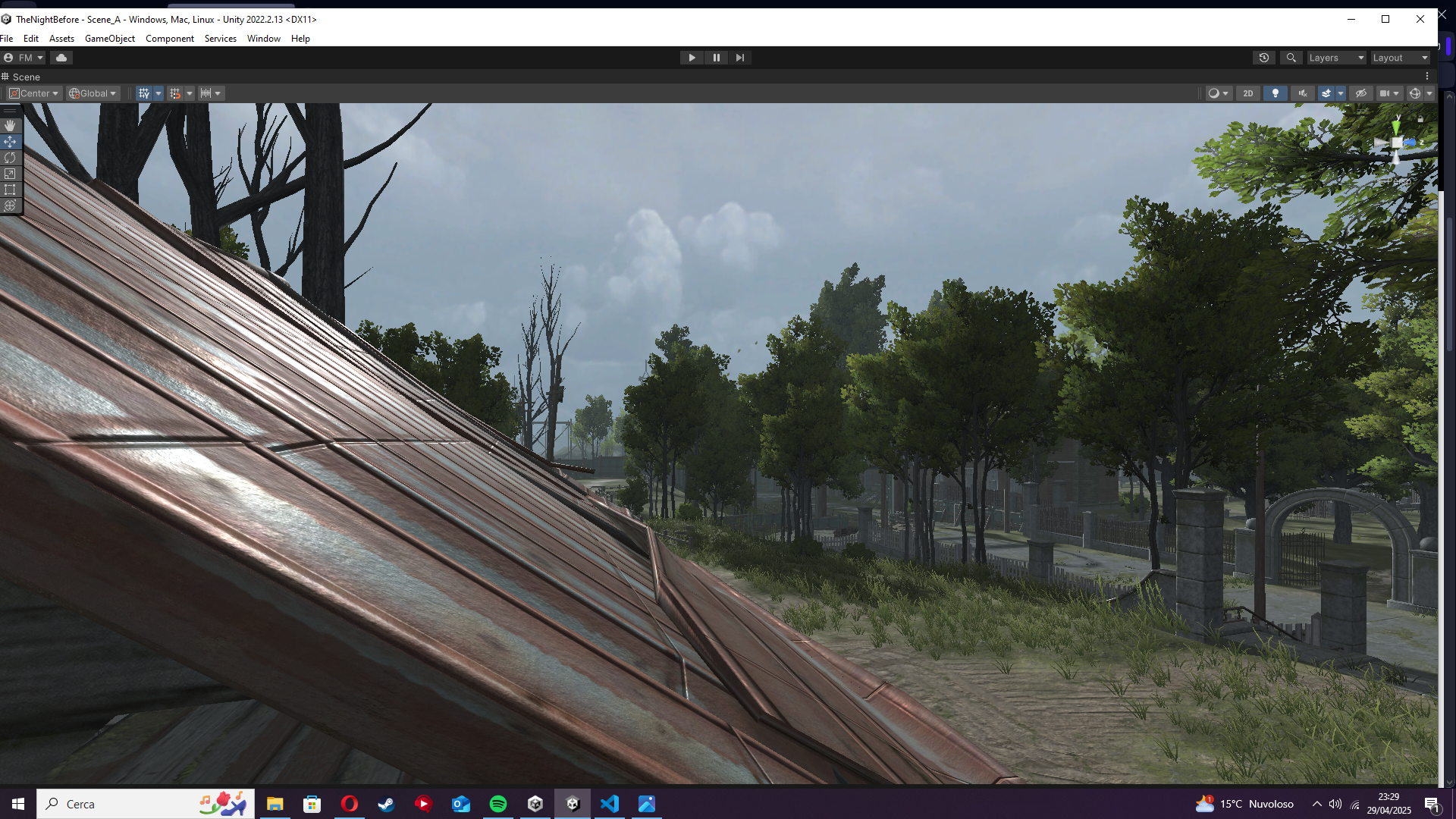Click the blue Z axis gizmo cone
Viewport: 1456px width, 819px height.
tap(1410, 142)
